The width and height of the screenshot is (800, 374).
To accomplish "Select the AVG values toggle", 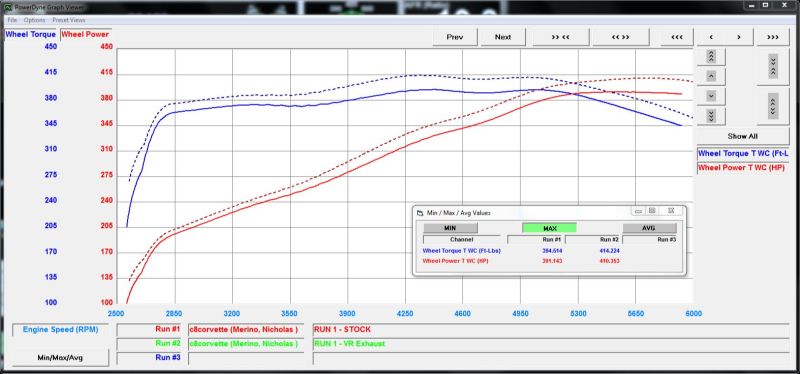I will (x=649, y=228).
